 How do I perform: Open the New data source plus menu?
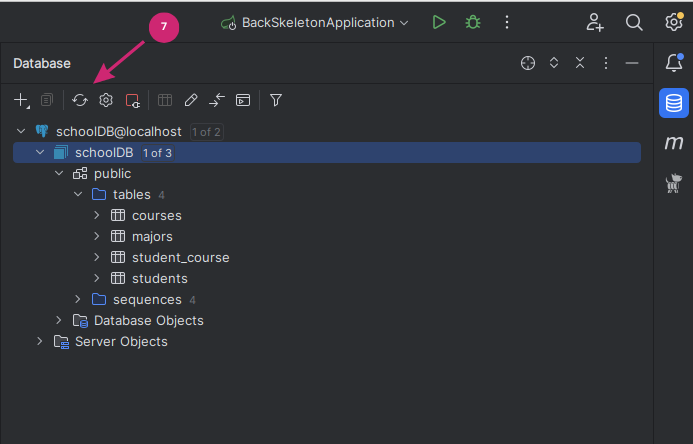(21, 100)
